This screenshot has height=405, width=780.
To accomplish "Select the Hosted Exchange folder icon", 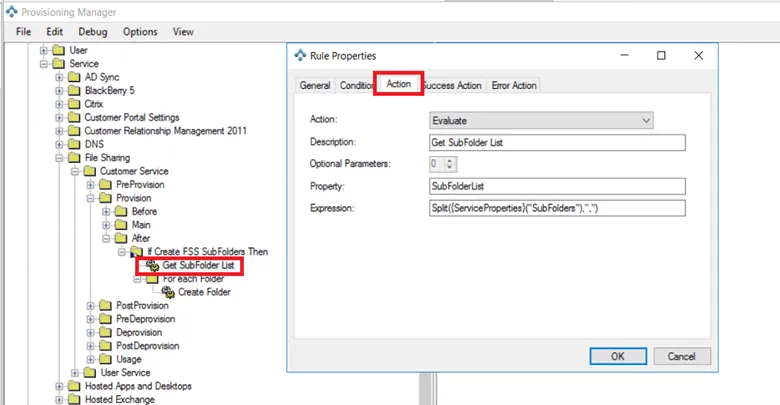I will coord(75,399).
